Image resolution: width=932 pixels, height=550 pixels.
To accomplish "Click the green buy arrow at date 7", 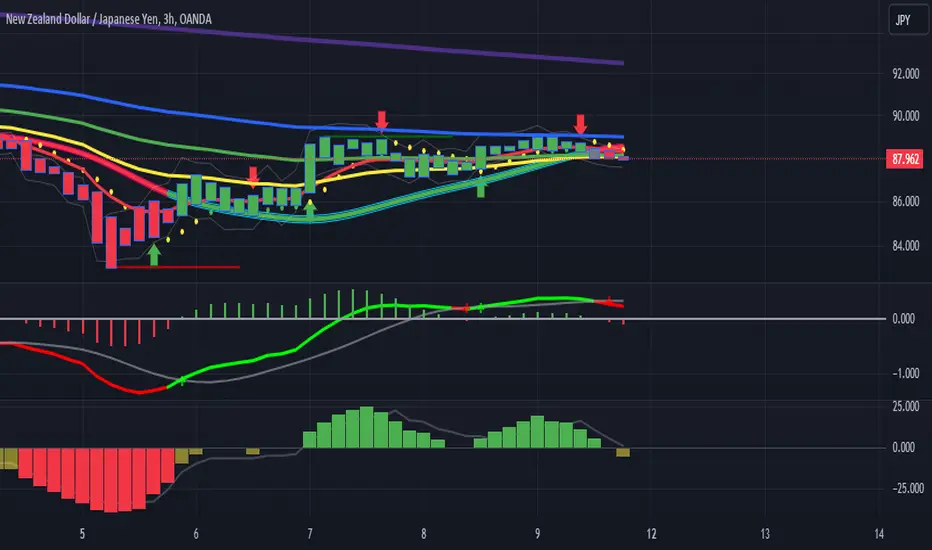I will (x=310, y=209).
